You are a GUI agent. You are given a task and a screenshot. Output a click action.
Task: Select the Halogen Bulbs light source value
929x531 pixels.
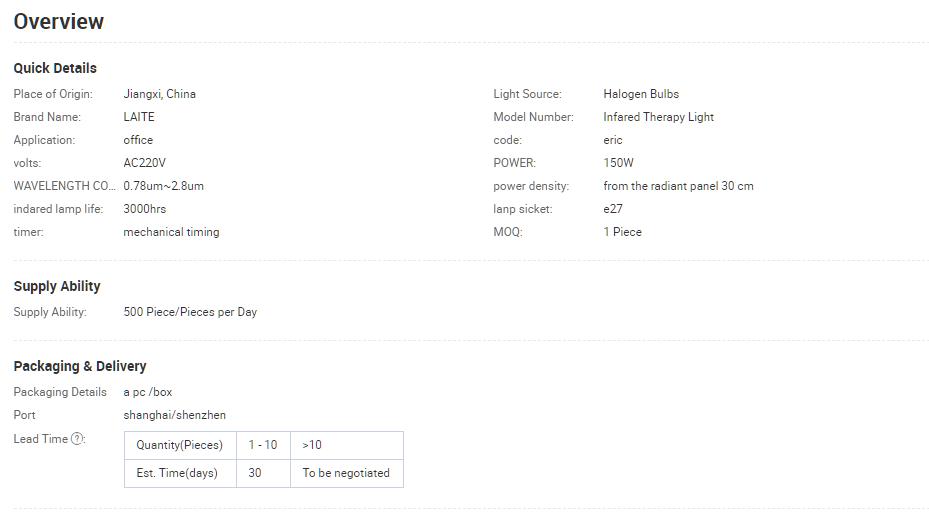[x=641, y=94]
